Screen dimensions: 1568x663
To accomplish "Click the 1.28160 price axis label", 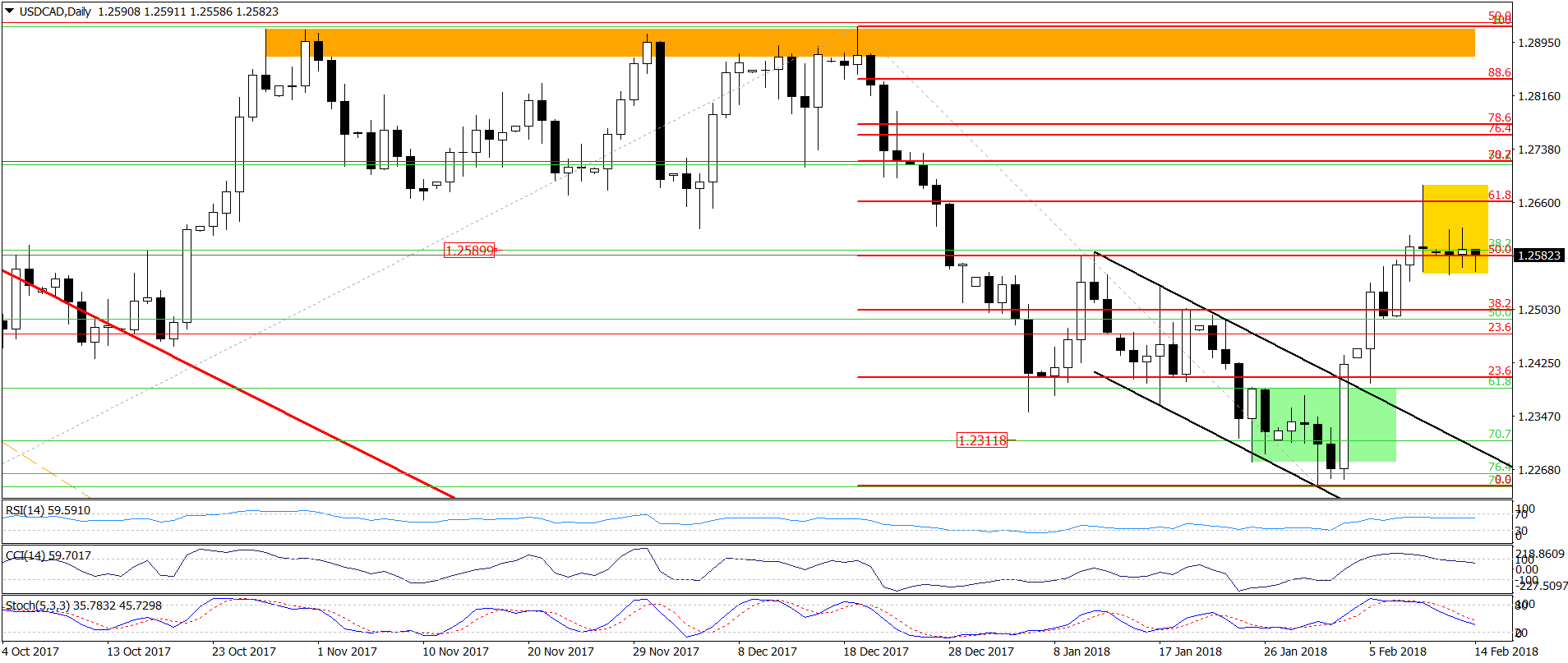I will 1539,96.
